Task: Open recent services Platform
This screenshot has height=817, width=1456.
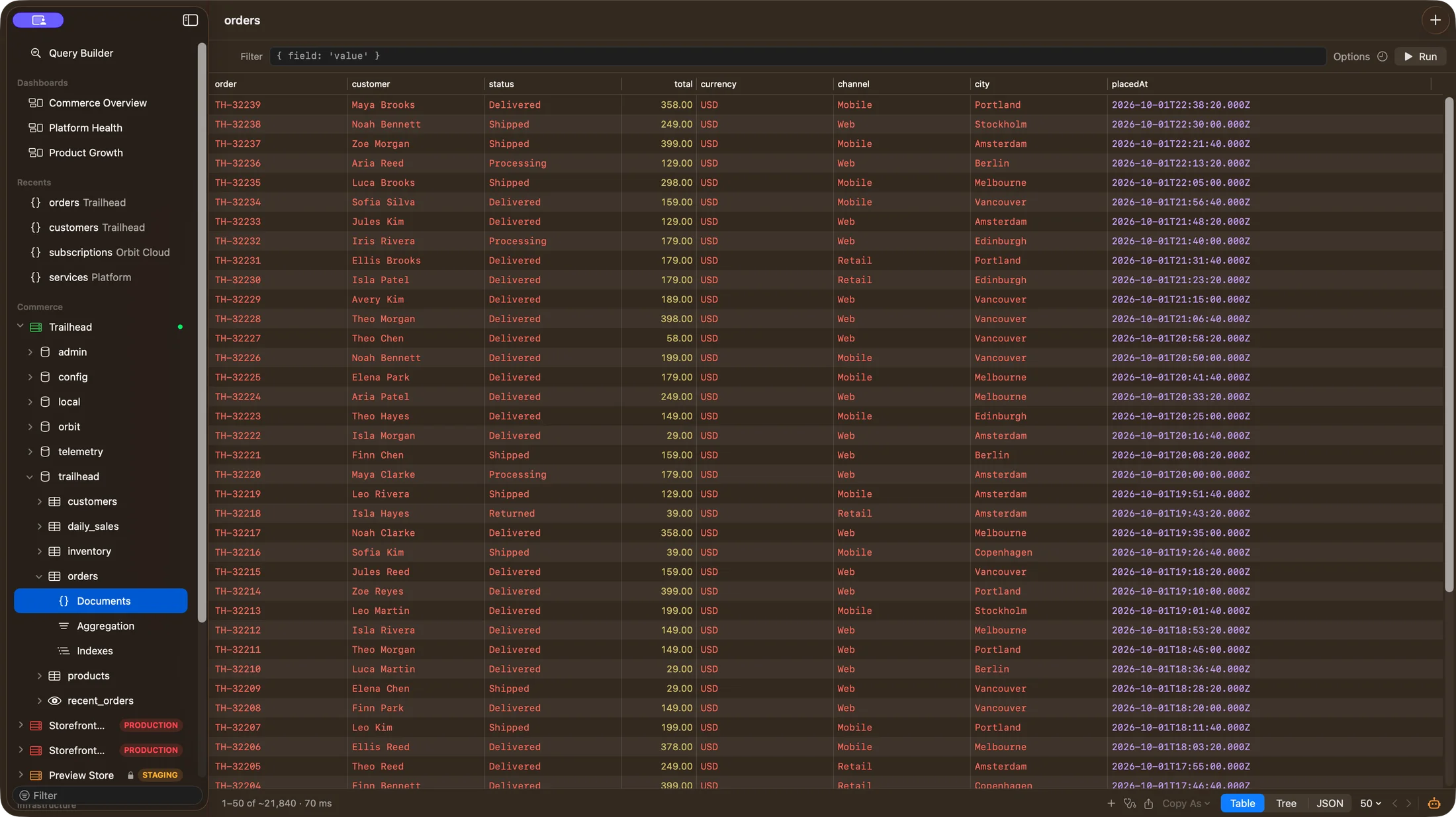Action: (90, 277)
